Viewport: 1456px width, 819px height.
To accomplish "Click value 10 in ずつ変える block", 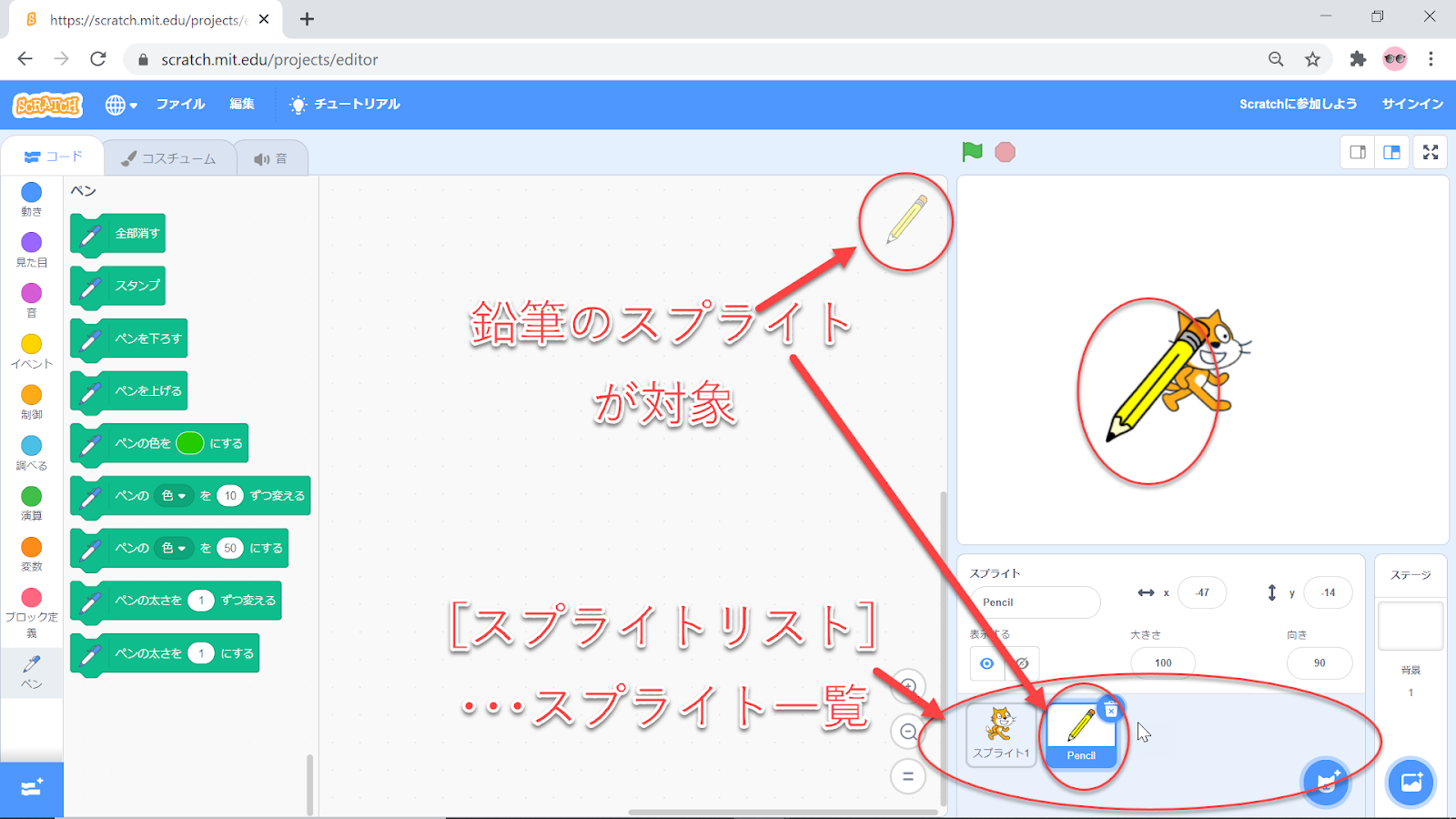I will (230, 496).
